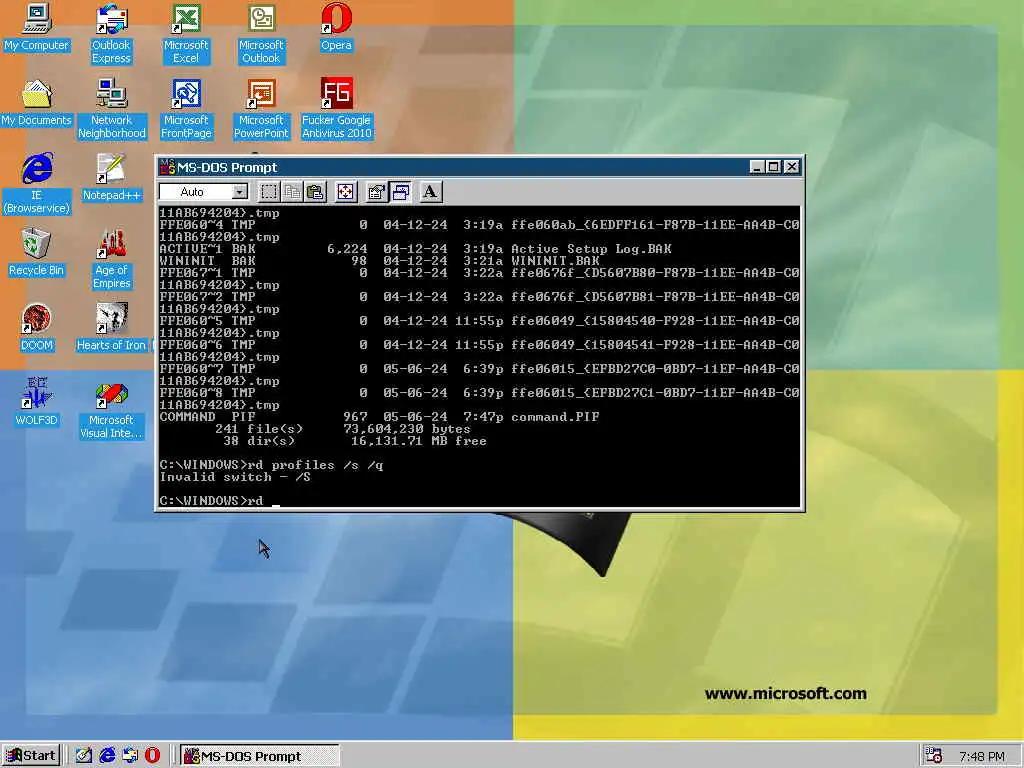This screenshot has width=1024, height=768.
Task: Open the Start menu
Action: [x=31, y=756]
